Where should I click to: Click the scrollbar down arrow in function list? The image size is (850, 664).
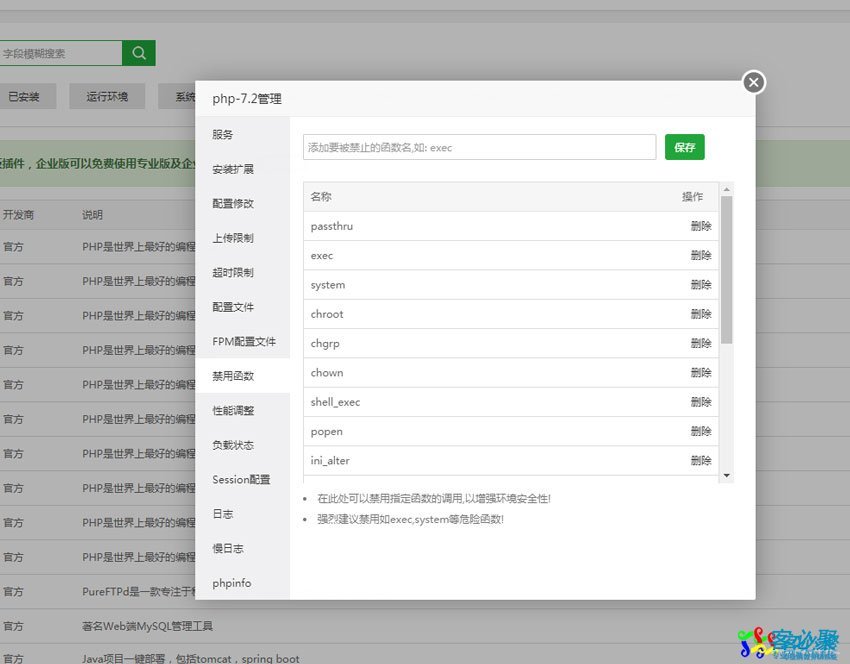[729, 473]
